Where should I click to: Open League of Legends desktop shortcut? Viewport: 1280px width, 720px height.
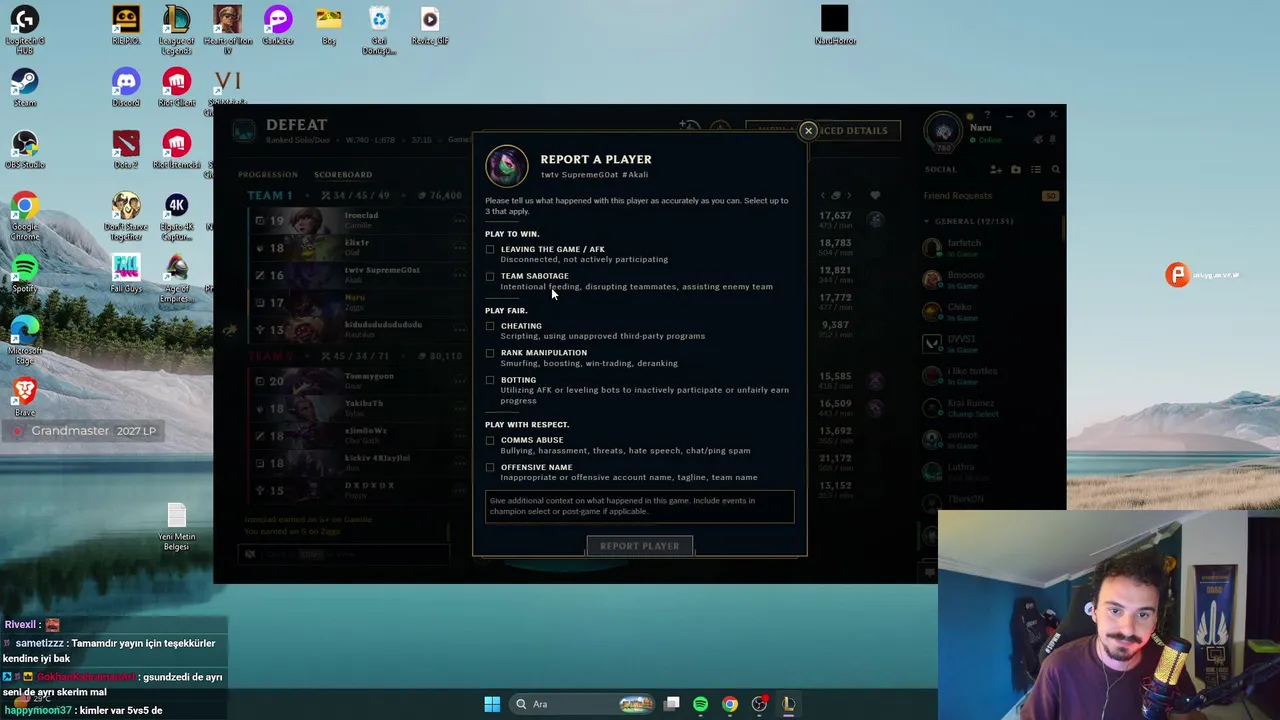[x=176, y=31]
